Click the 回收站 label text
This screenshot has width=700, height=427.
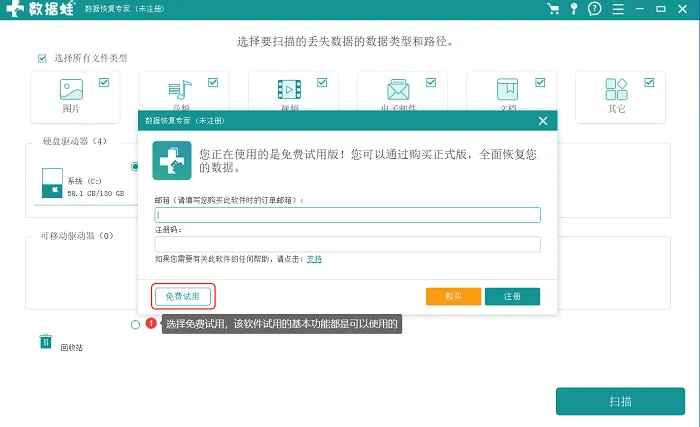pyautogui.click(x=71, y=347)
